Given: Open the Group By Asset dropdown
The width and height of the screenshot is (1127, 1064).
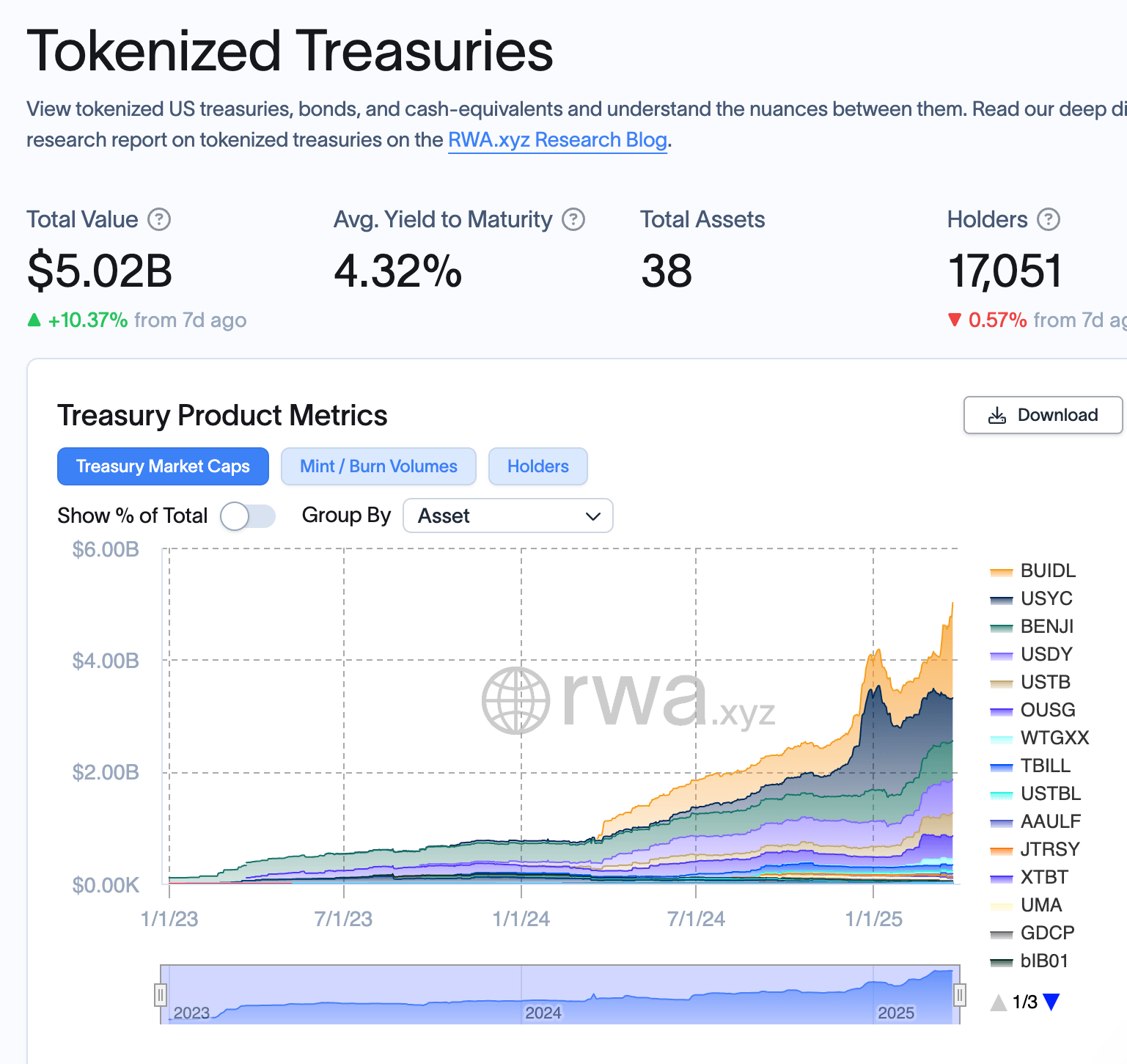Looking at the screenshot, I should pyautogui.click(x=507, y=516).
